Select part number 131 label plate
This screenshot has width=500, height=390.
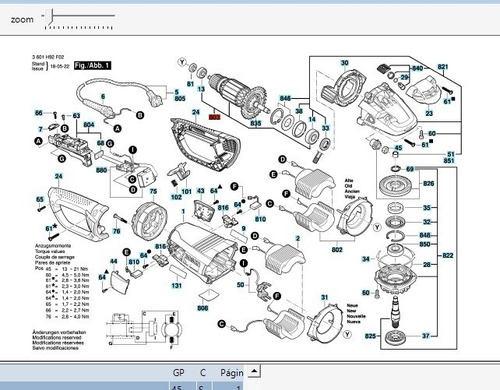tap(176, 285)
